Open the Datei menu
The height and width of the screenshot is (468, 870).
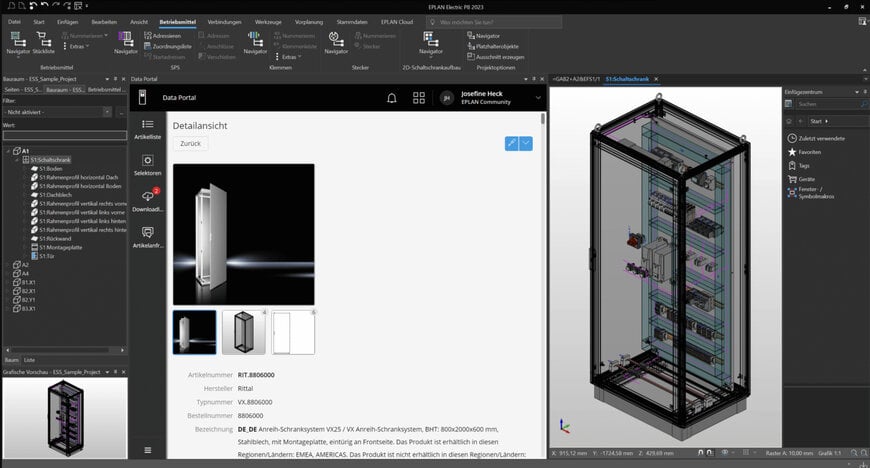click(x=14, y=22)
